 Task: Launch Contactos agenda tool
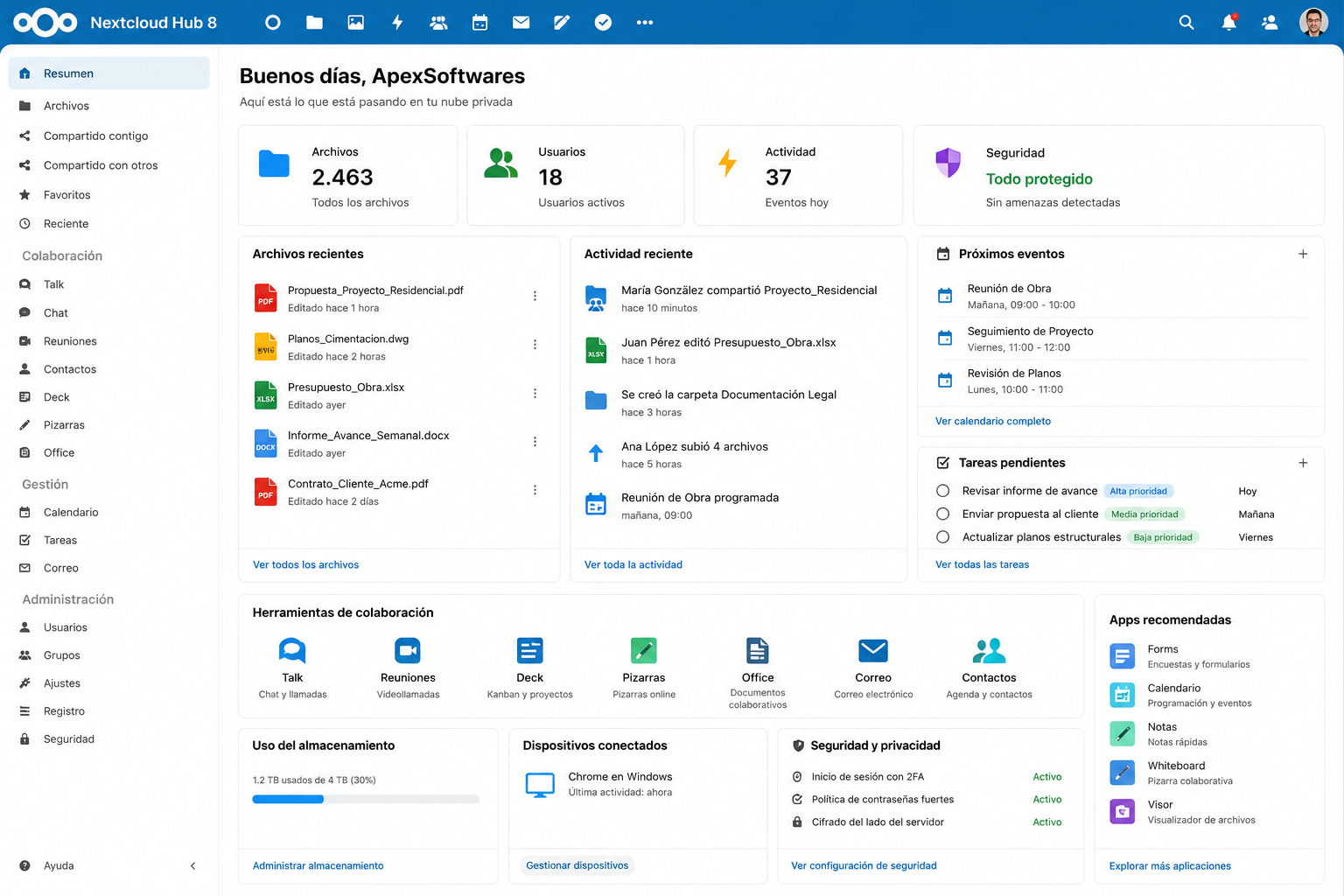989,668
